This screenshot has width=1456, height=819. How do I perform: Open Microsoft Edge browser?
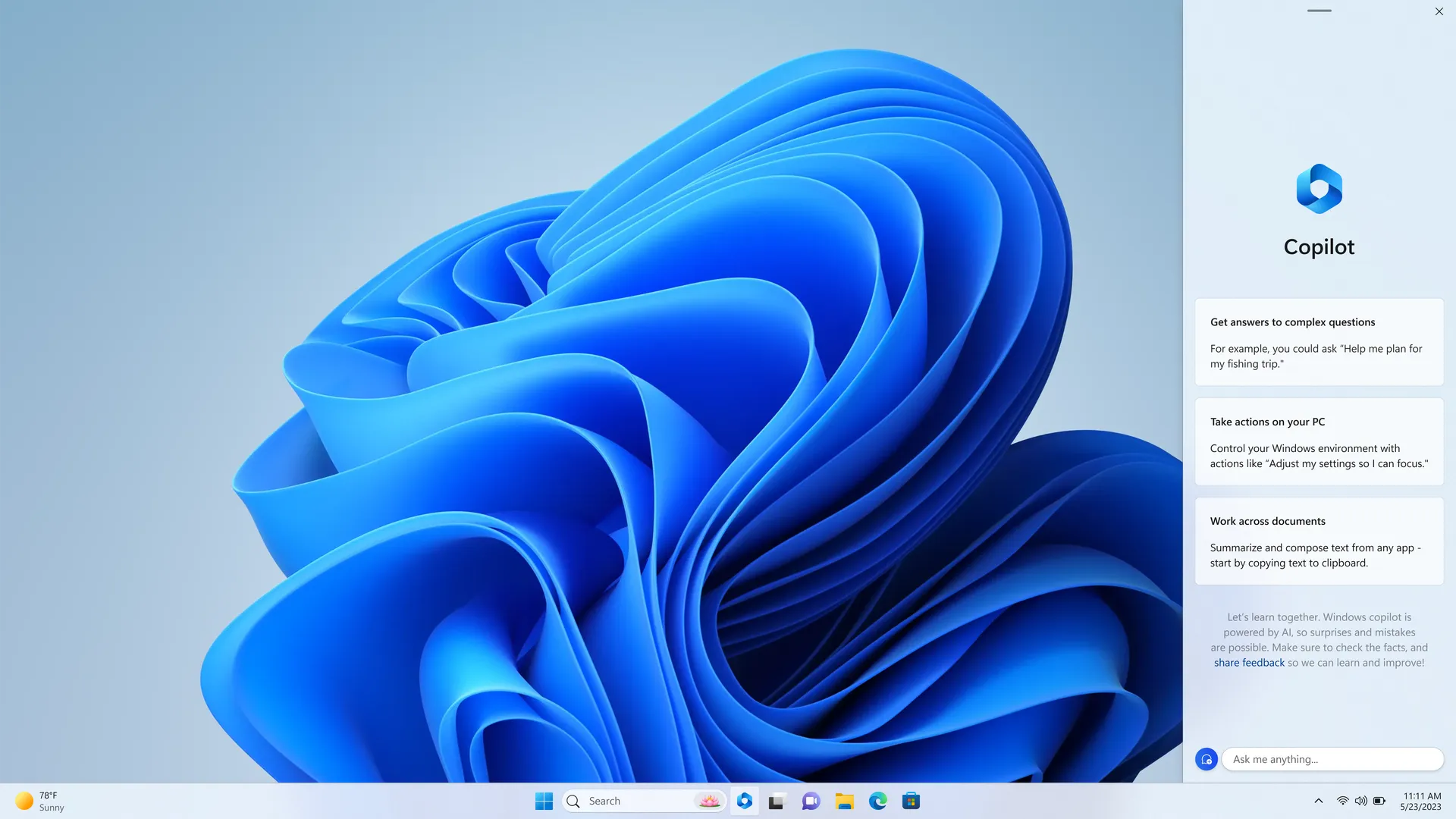[877, 801]
